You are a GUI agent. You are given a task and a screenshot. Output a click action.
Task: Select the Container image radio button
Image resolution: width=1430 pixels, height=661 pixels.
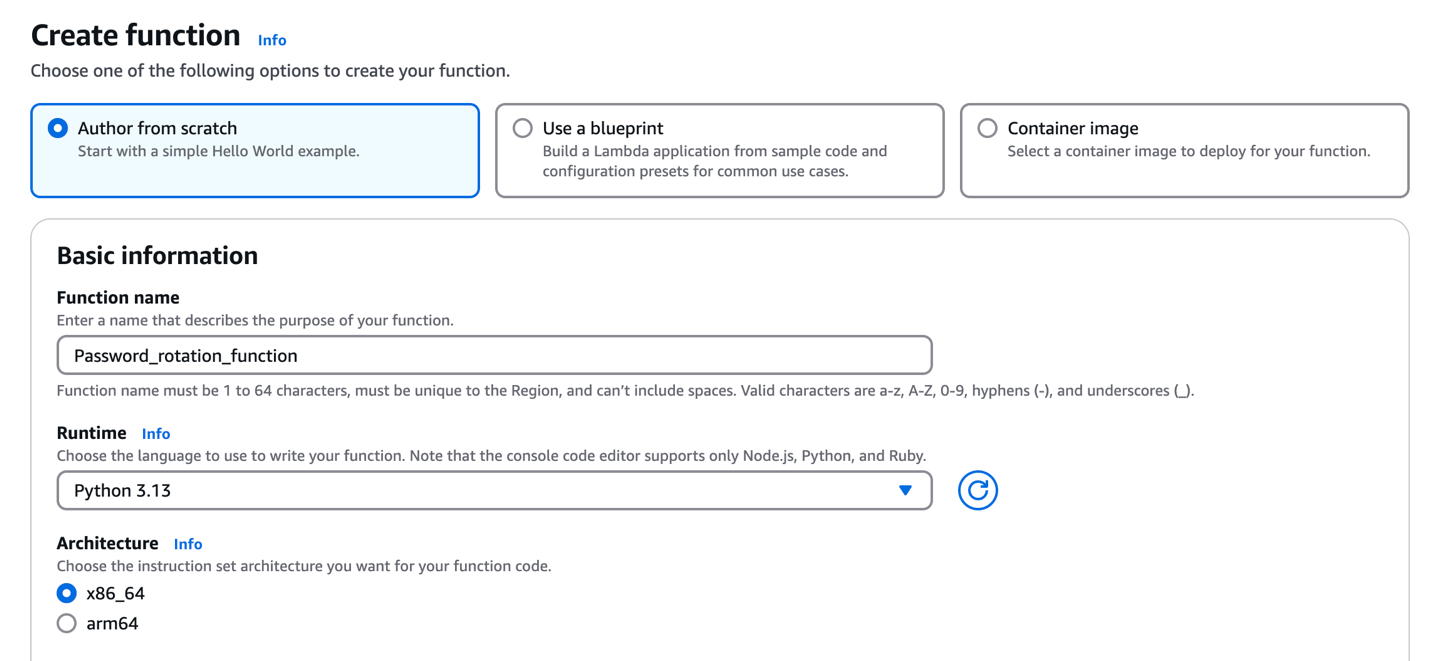click(987, 128)
